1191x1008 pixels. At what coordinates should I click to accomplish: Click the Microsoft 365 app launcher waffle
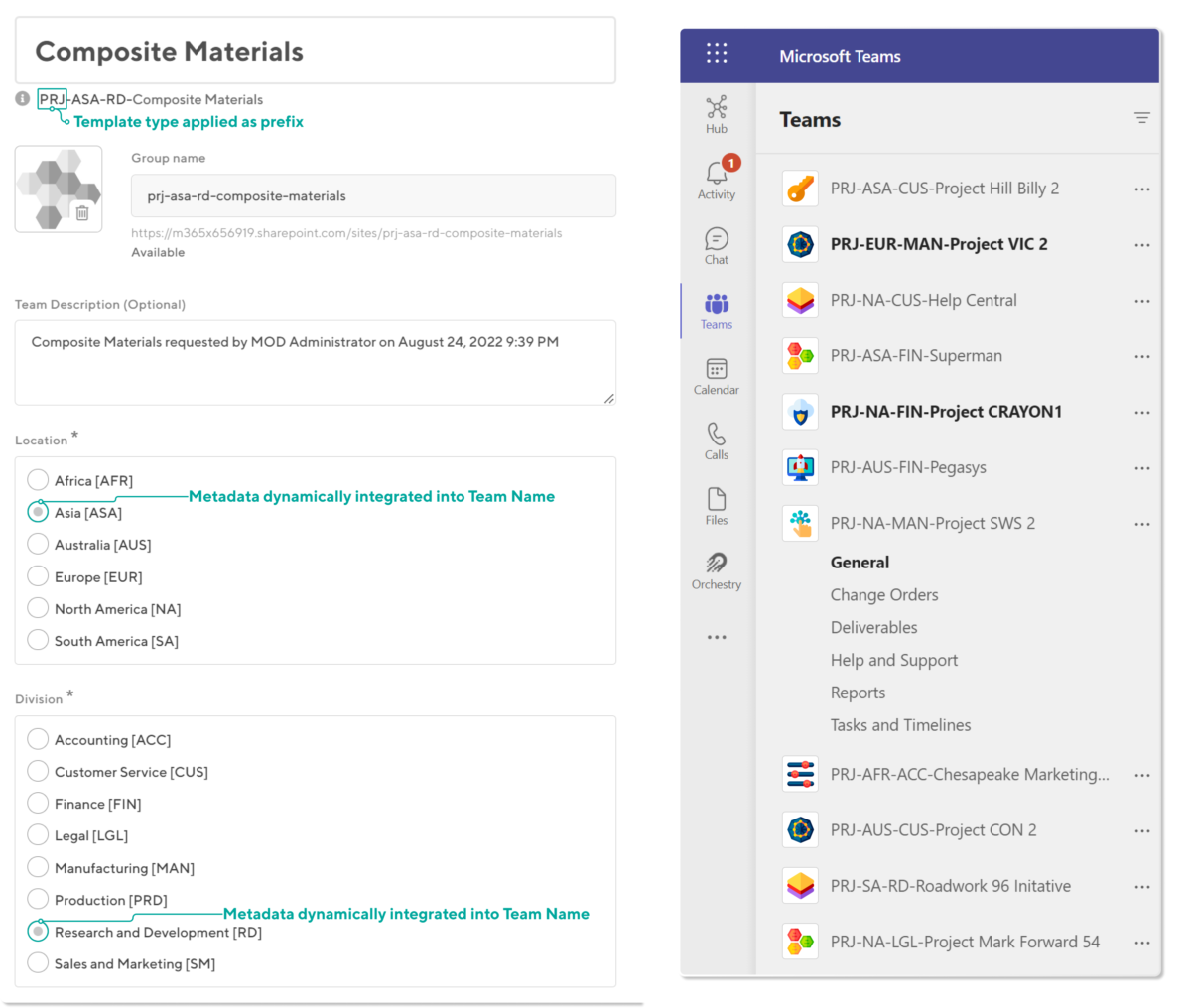pyautogui.click(x=717, y=53)
